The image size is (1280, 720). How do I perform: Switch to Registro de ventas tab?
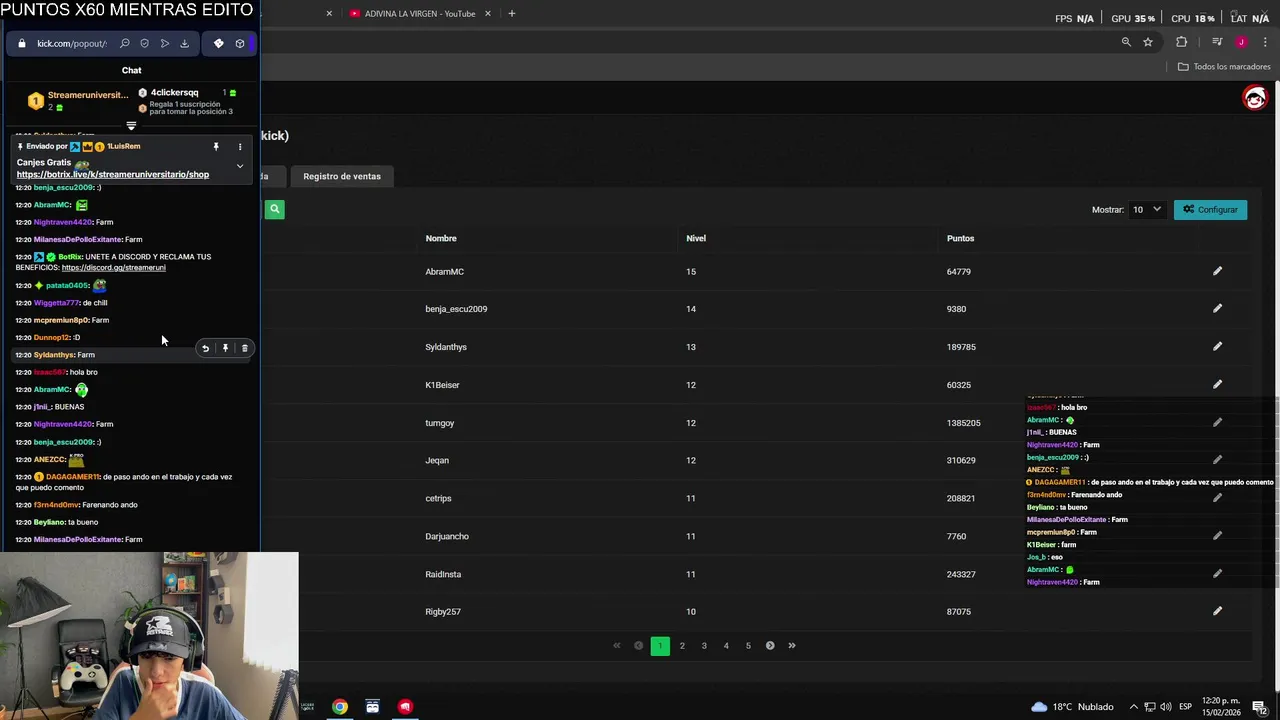[x=342, y=176]
